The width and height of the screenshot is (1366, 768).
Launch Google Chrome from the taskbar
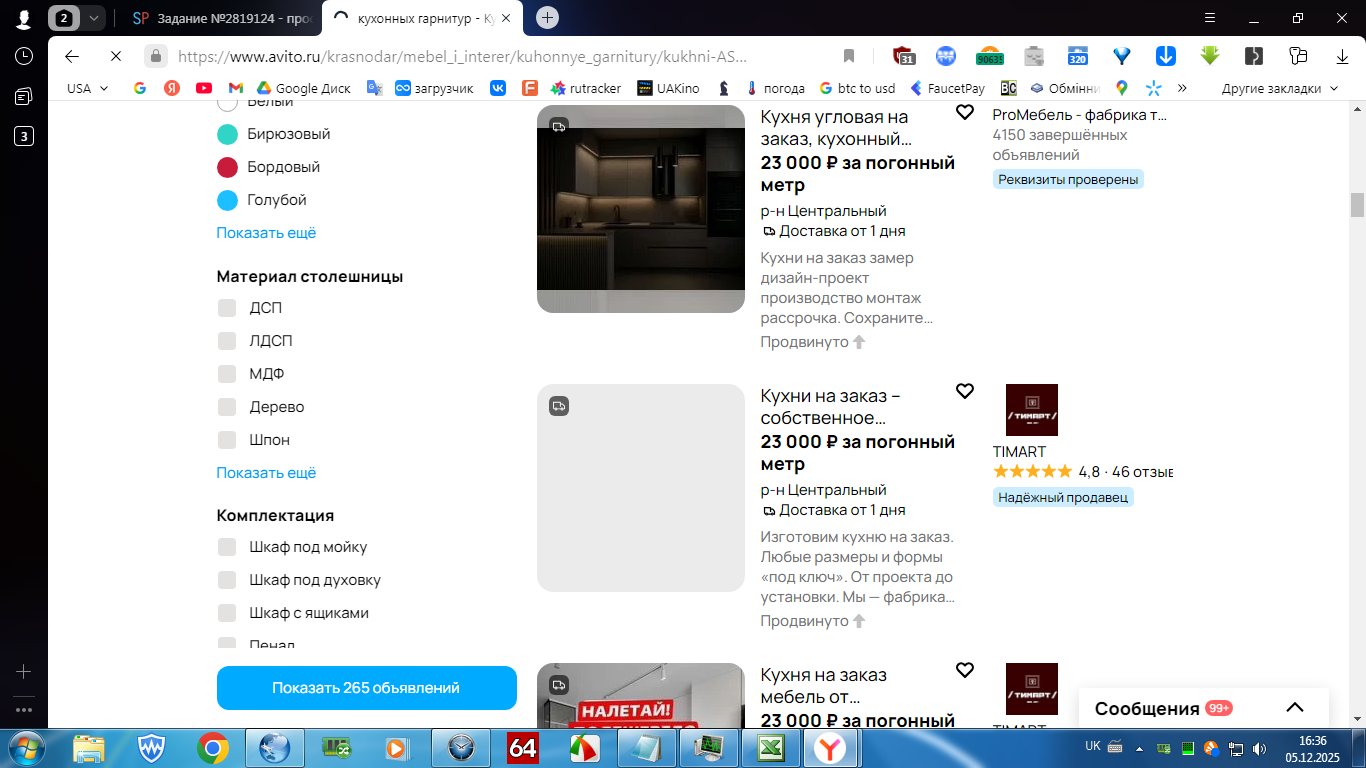pos(212,747)
